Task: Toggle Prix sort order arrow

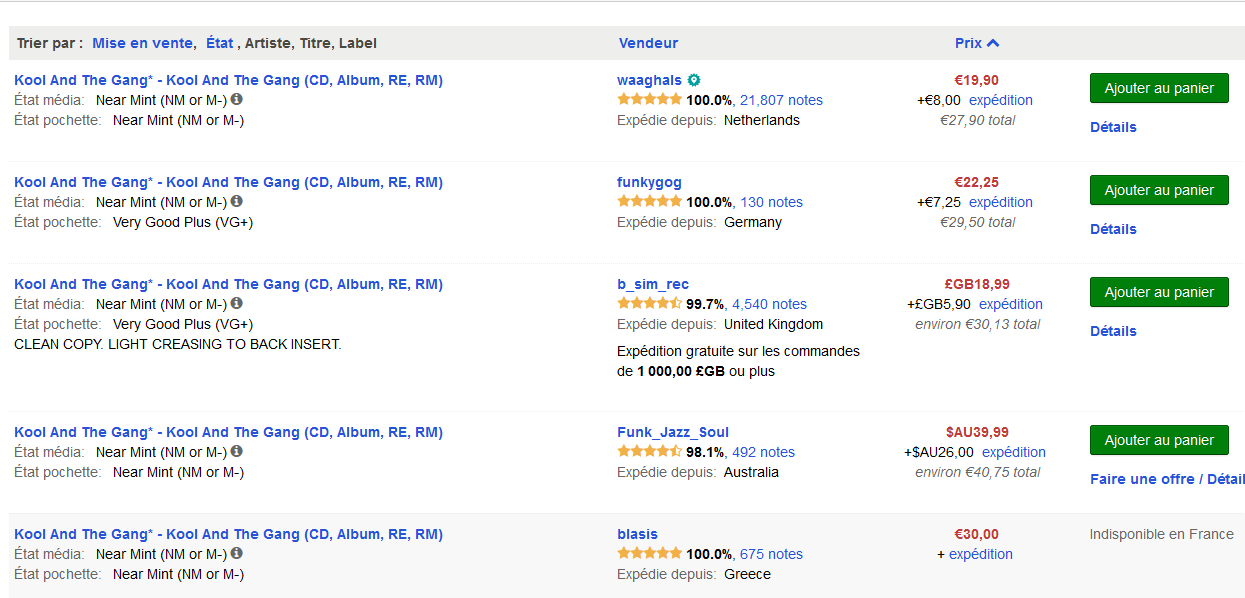Action: pyautogui.click(x=993, y=43)
